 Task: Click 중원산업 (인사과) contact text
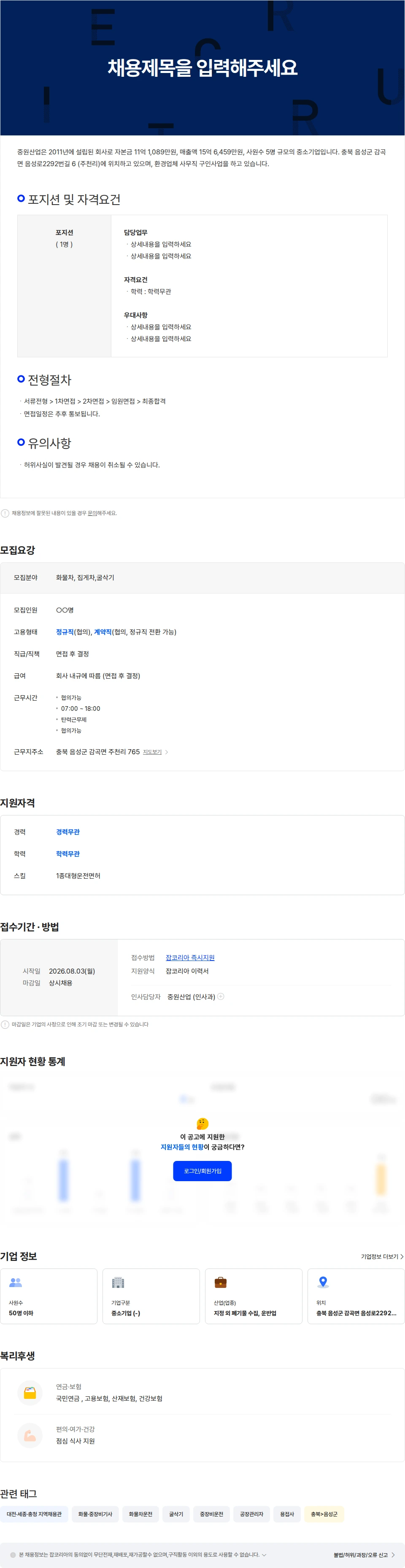191,997
